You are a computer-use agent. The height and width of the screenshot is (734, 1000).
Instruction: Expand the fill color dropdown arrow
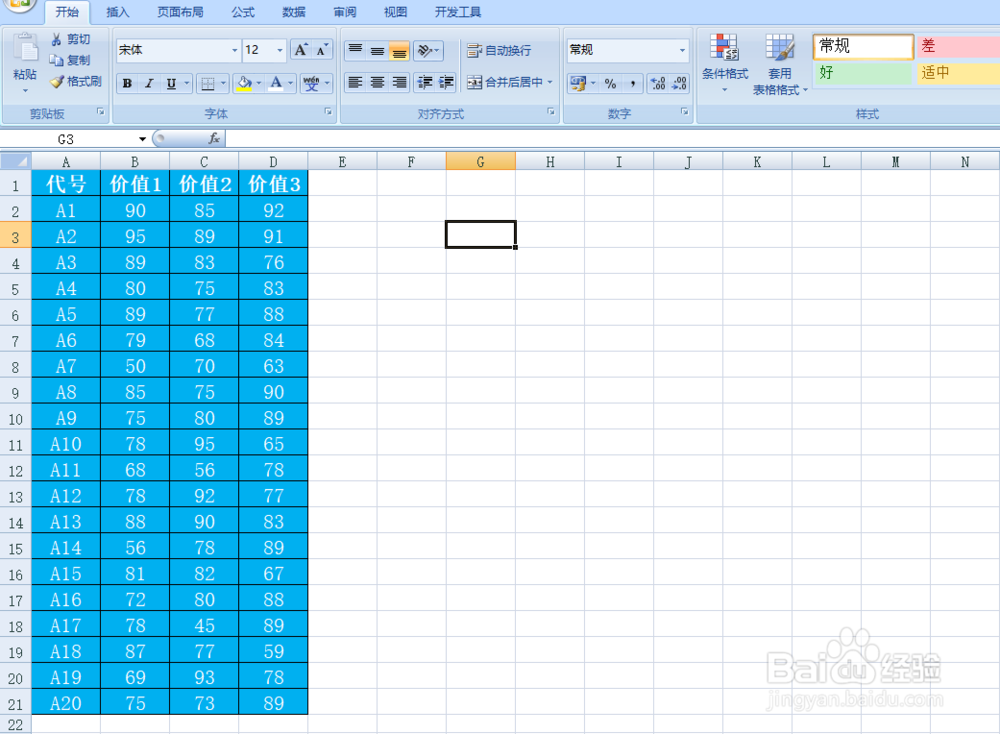pyautogui.click(x=258, y=83)
